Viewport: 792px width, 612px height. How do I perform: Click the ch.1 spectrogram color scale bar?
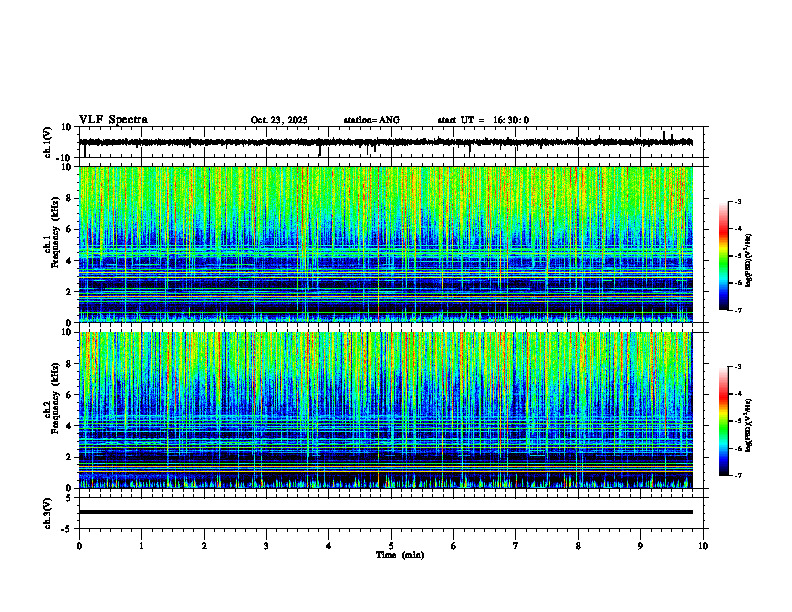[724, 256]
